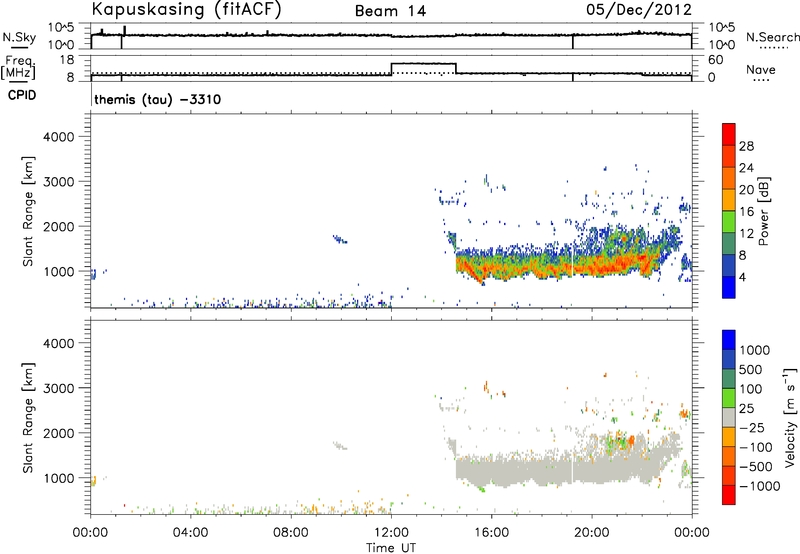Click the '08:00' time axis label
Screen dimensions: 800x554
coord(291,532)
